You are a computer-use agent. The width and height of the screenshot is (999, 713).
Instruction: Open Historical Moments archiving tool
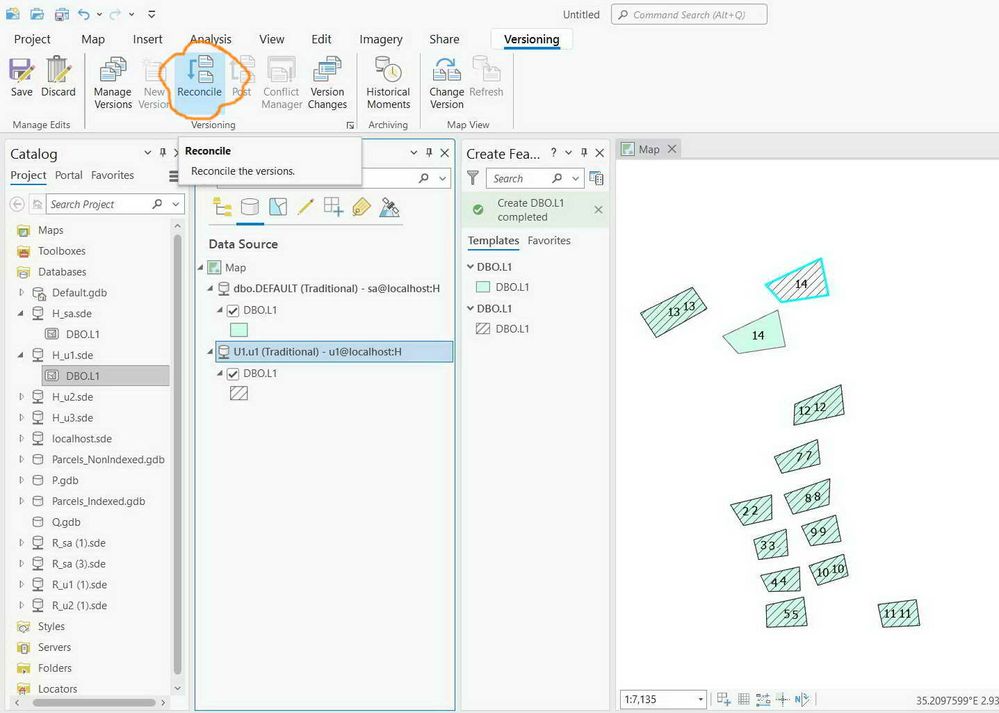(x=388, y=82)
